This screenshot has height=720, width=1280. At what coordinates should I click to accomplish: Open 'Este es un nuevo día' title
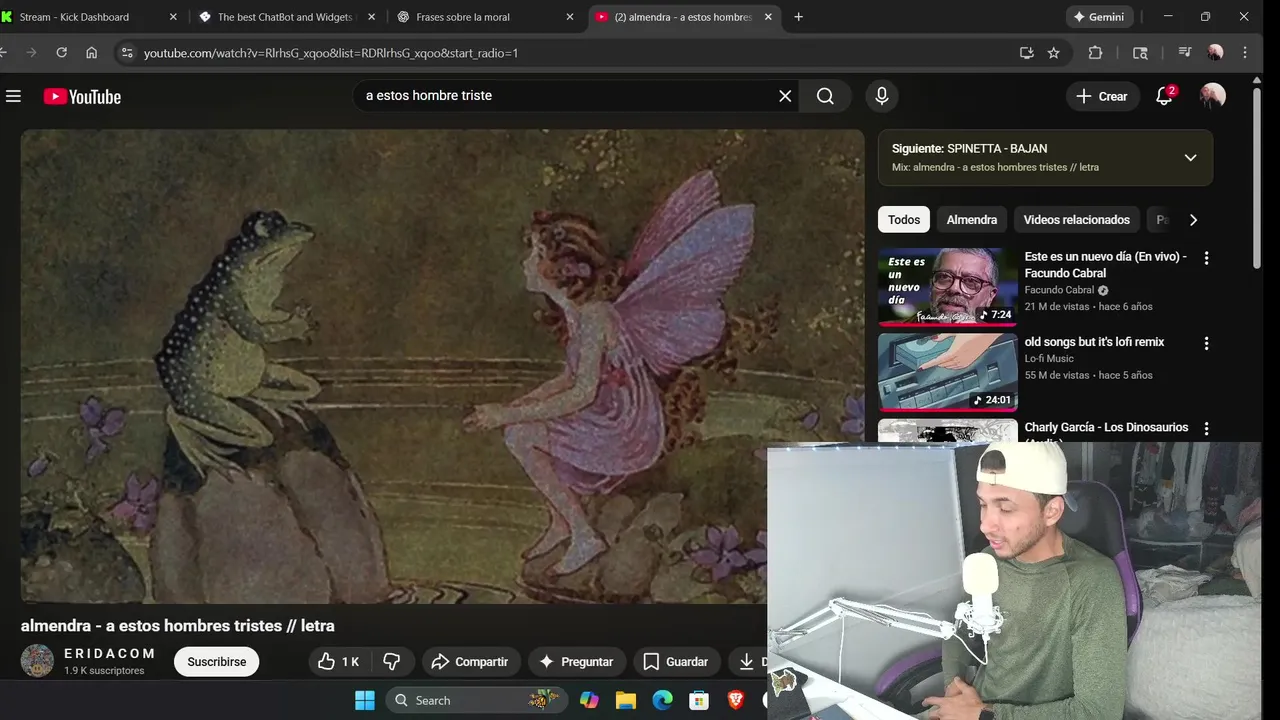tap(1106, 265)
